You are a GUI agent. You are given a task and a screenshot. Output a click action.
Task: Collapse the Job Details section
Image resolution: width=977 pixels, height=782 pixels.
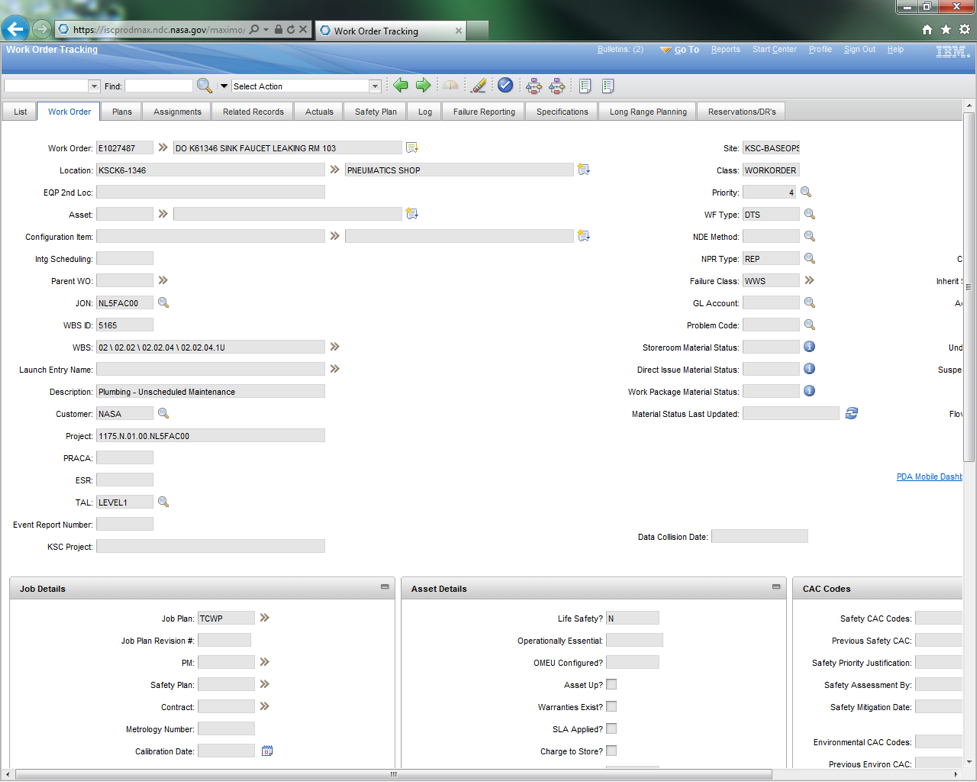coord(385,587)
